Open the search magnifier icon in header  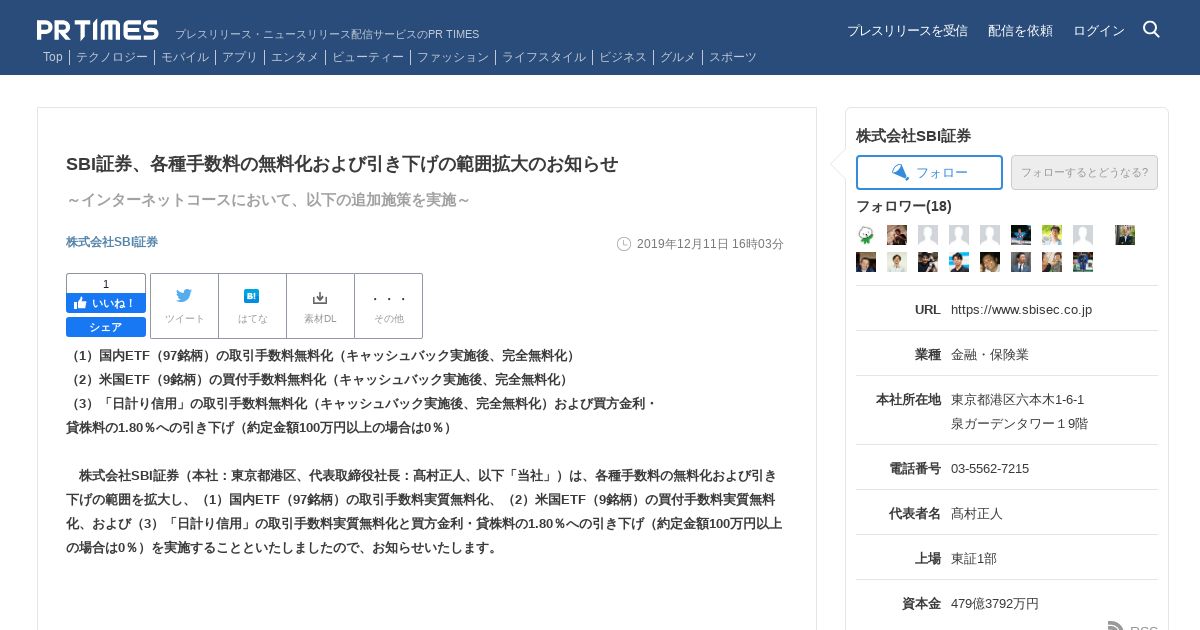(1151, 30)
